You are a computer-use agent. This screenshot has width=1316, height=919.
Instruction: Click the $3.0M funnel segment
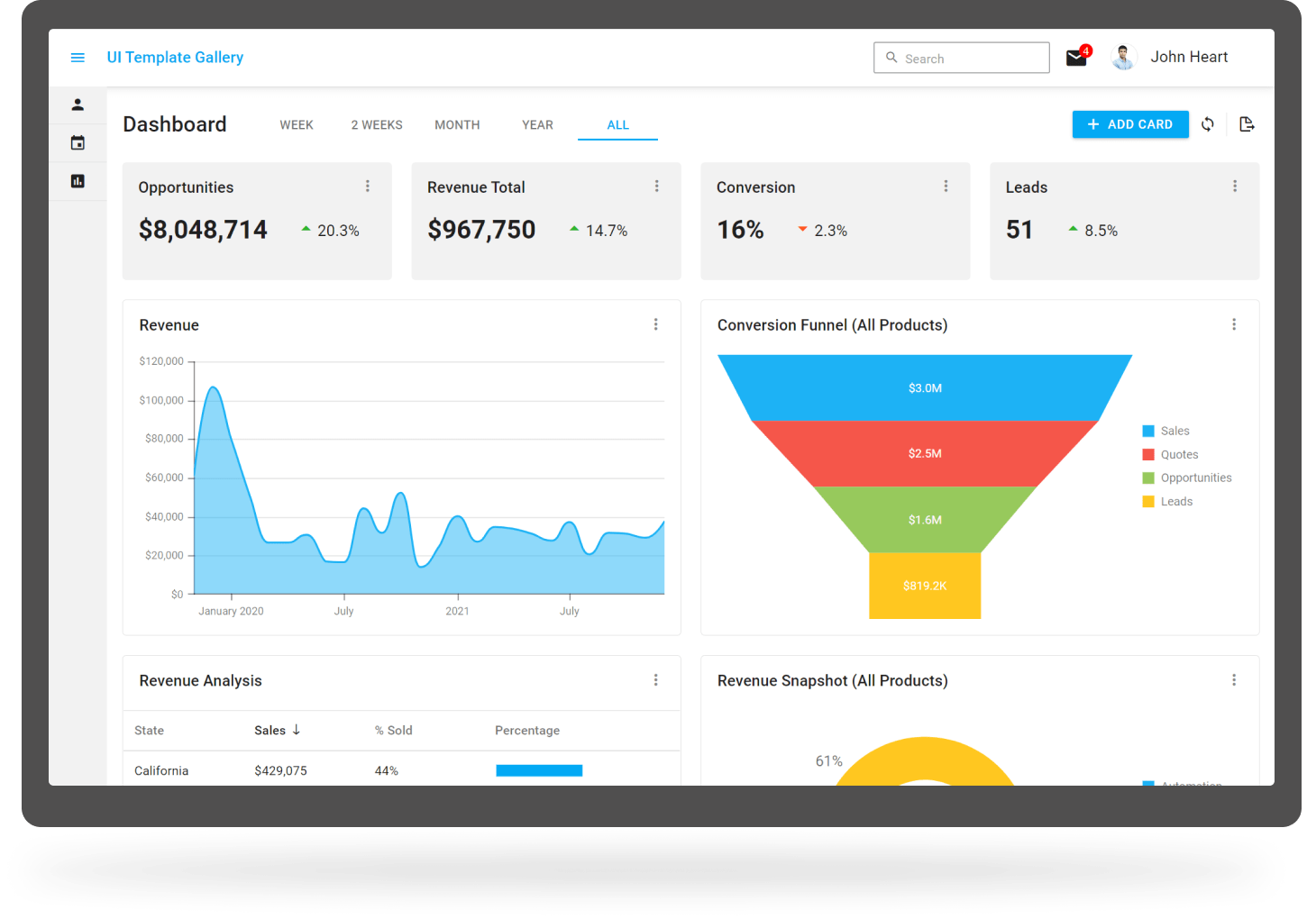925,388
